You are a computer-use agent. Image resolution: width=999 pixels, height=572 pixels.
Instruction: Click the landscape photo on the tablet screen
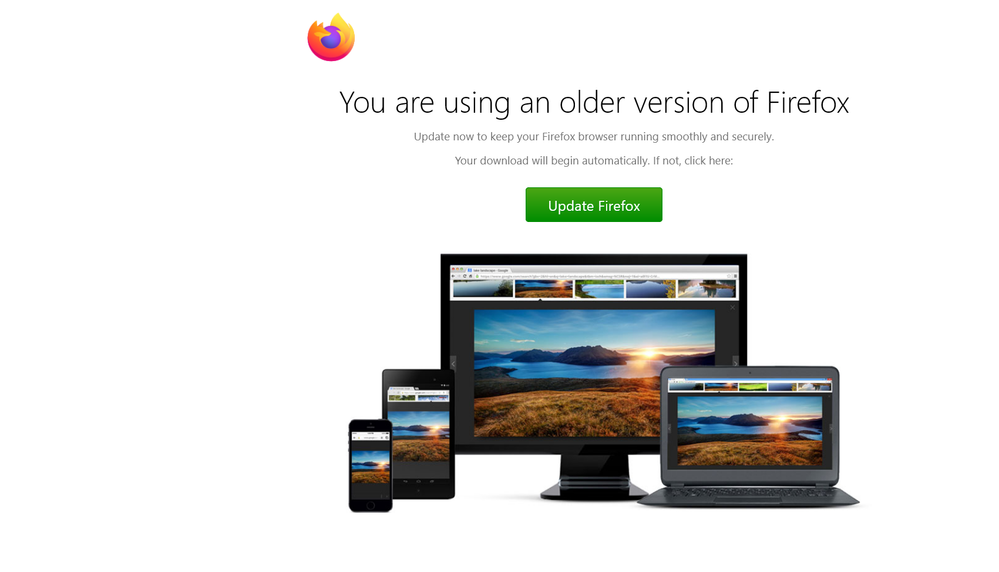click(x=419, y=436)
